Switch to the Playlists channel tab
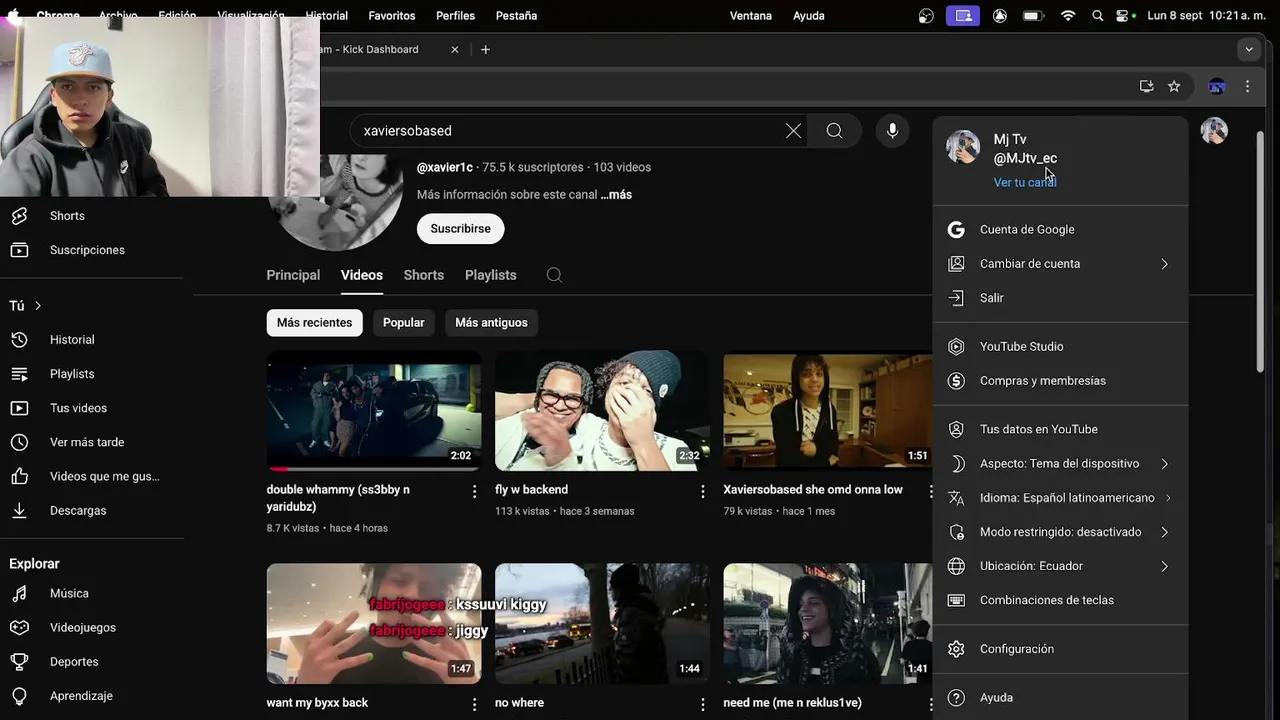This screenshot has width=1280, height=720. coord(491,275)
